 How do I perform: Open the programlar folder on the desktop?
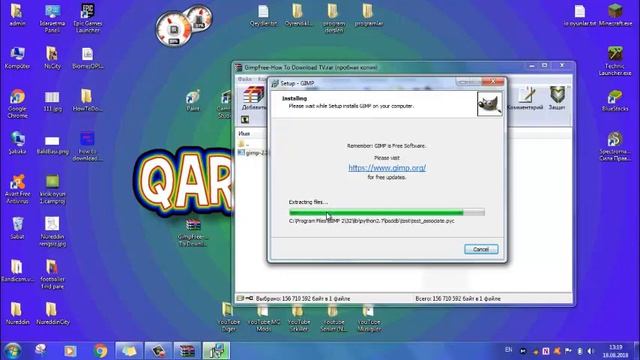369,15
